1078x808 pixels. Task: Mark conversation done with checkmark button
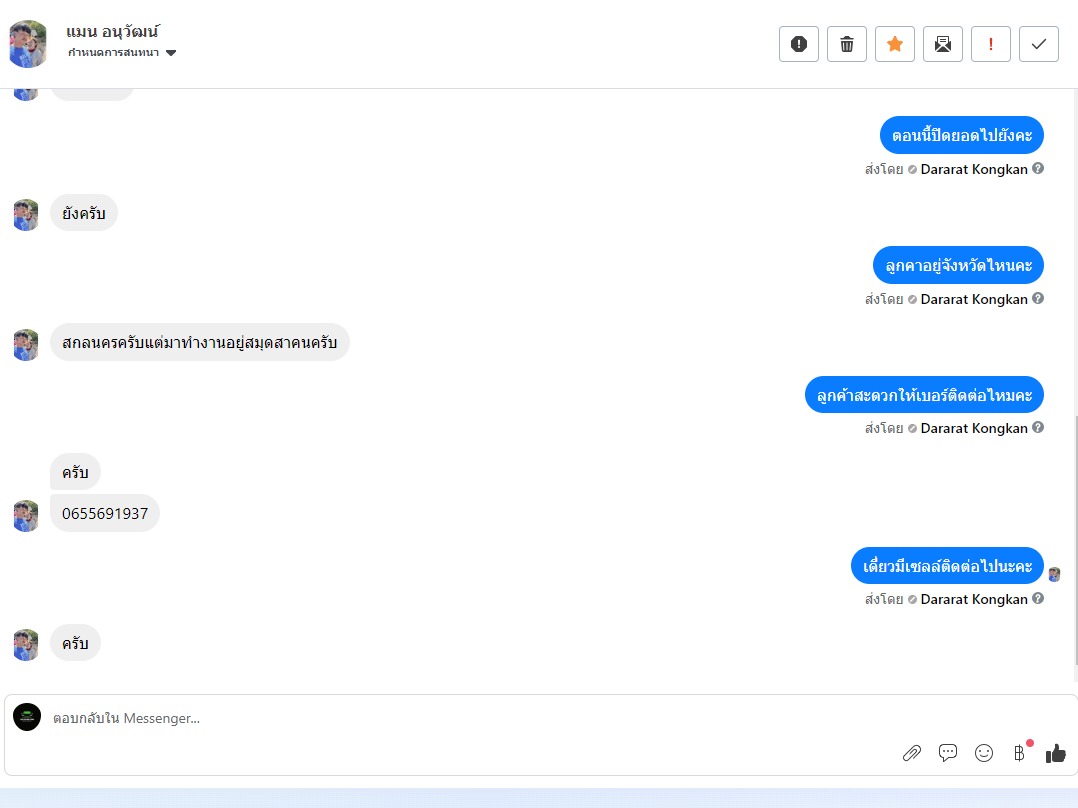point(1039,44)
